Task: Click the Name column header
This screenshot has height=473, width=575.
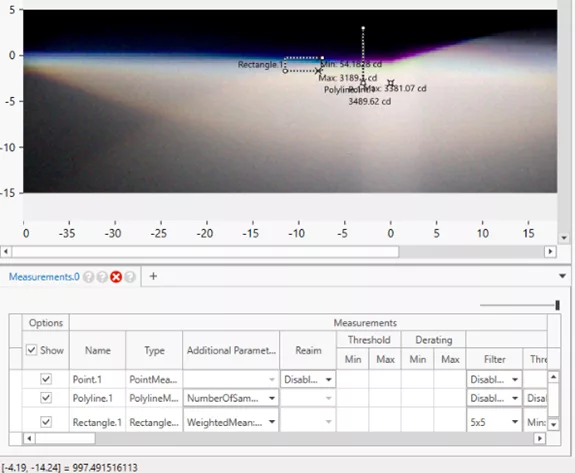Action: (98, 350)
